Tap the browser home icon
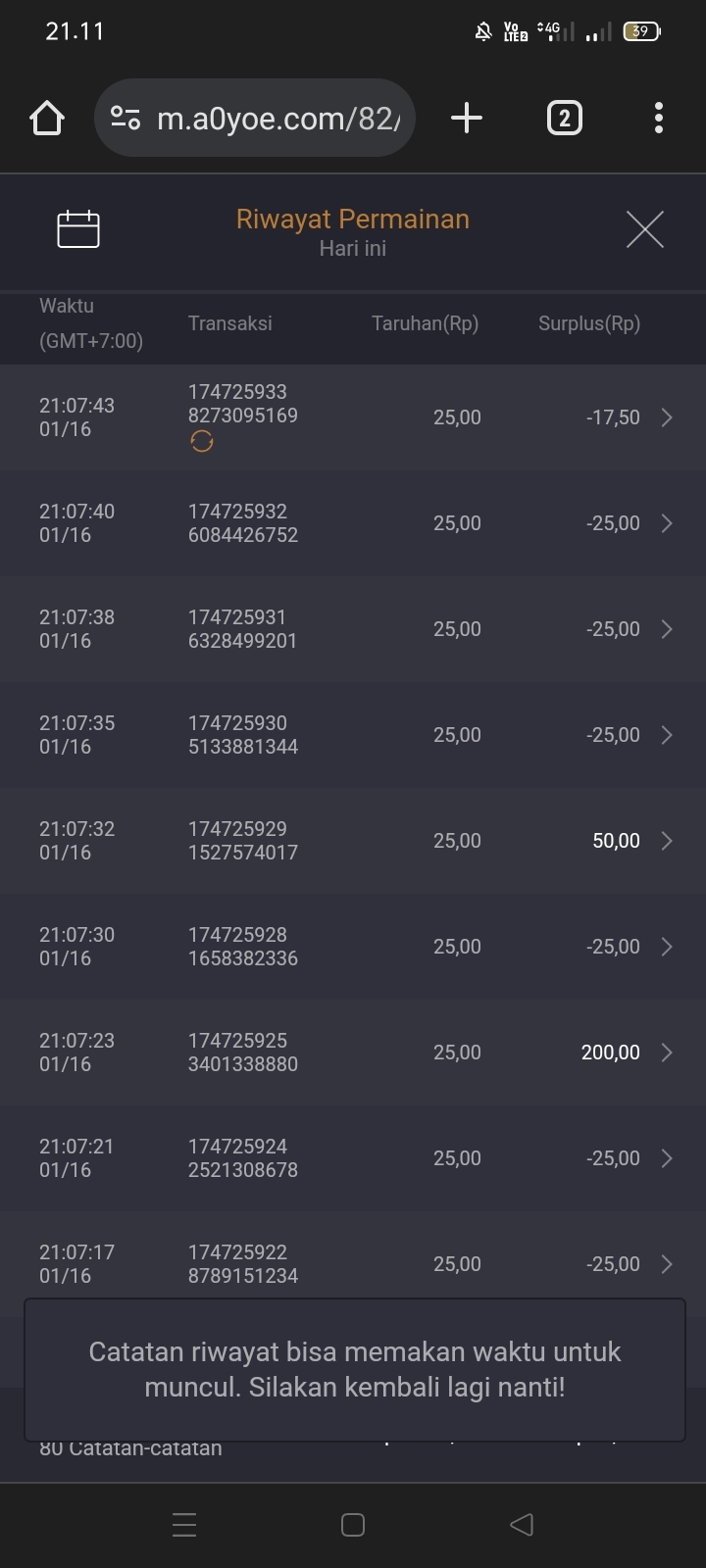 [47, 119]
